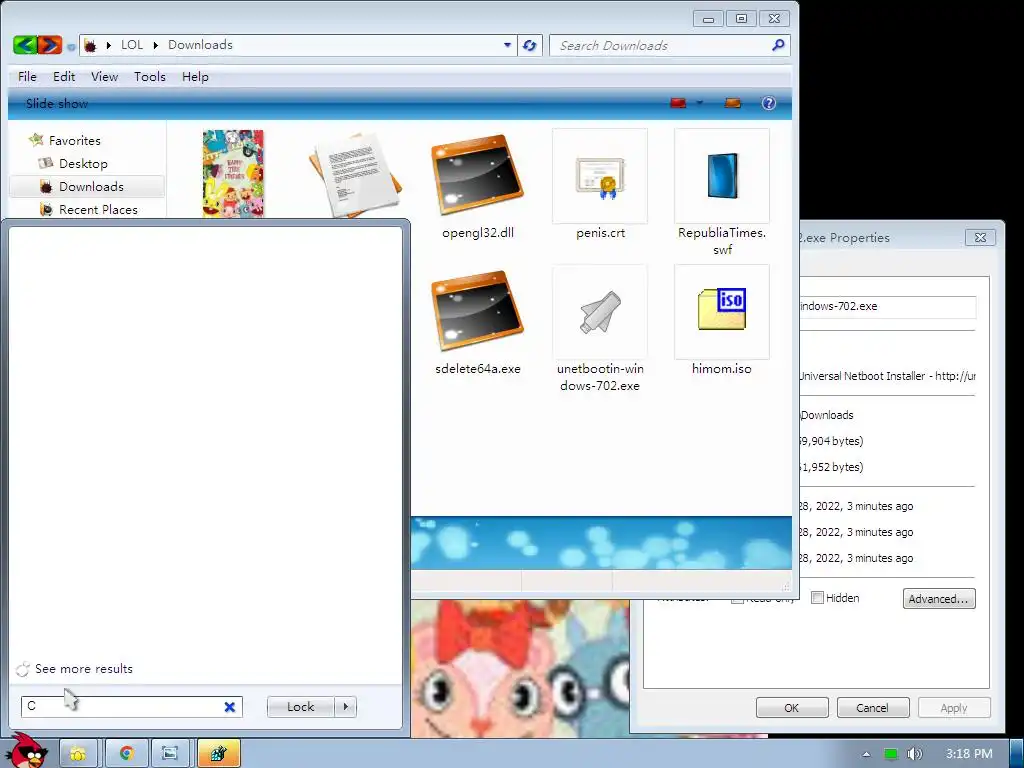The width and height of the screenshot is (1024, 768).
Task: Open the address bar history dropdown
Action: pos(507,45)
